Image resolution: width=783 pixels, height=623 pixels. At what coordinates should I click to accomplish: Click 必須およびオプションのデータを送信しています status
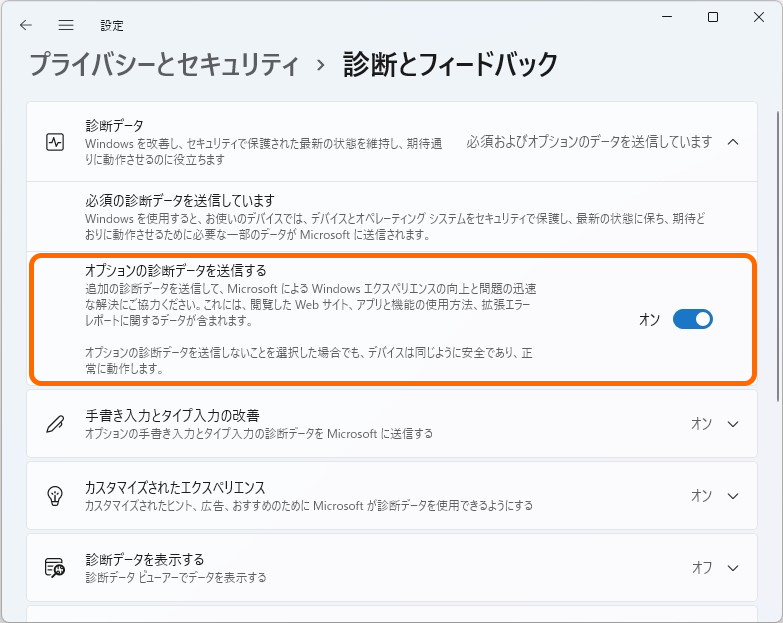(x=589, y=142)
